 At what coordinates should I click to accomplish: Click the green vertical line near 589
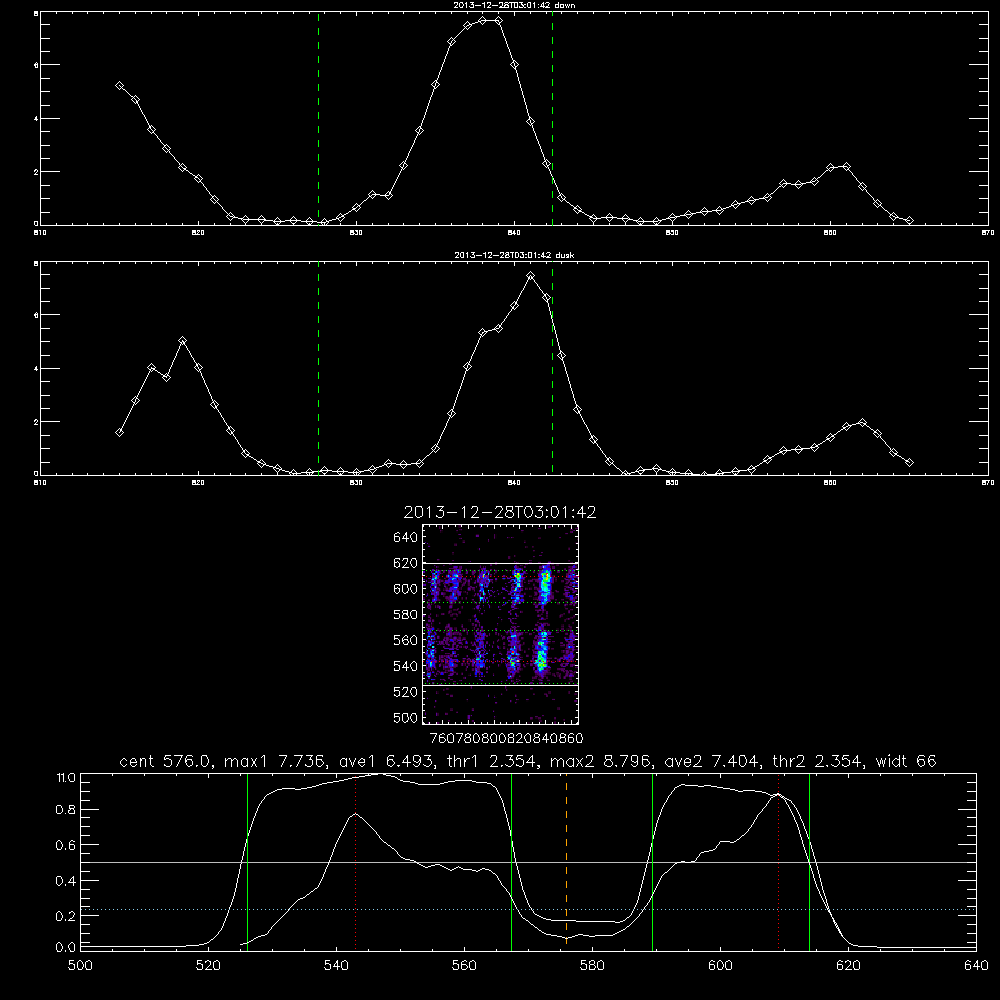tap(652, 861)
